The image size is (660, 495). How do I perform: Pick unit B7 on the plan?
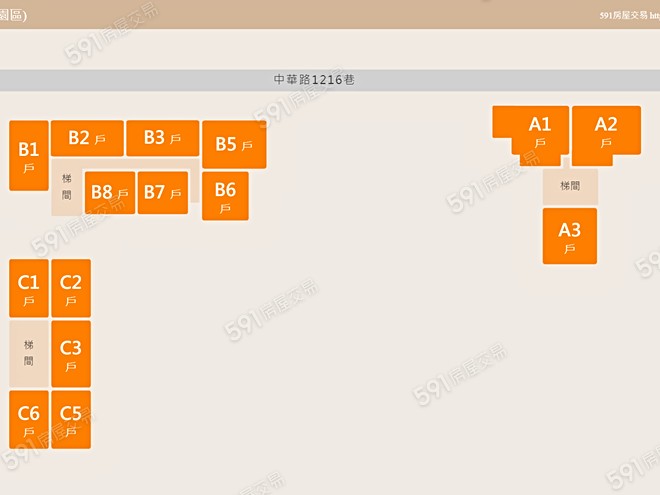point(163,192)
